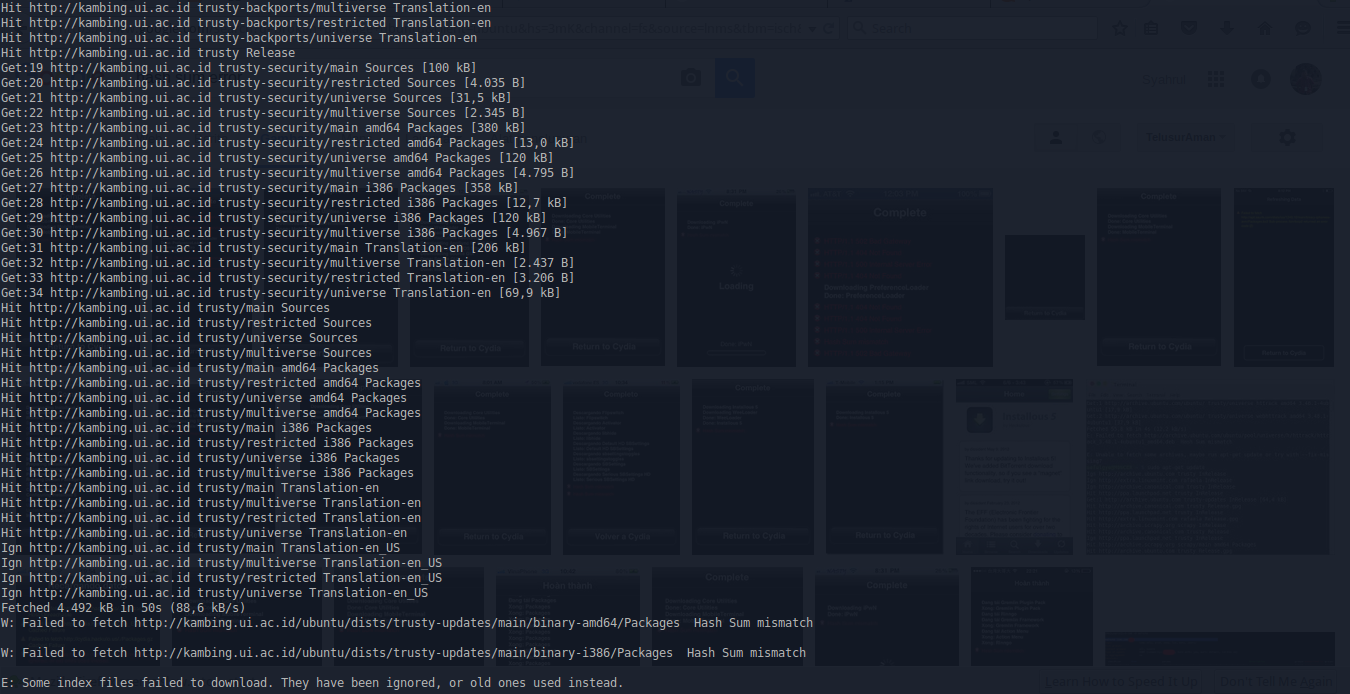This screenshot has height=694, width=1350.
Task: Open the Downloads arrow icon in Firefox toolbar
Action: coord(1227,28)
